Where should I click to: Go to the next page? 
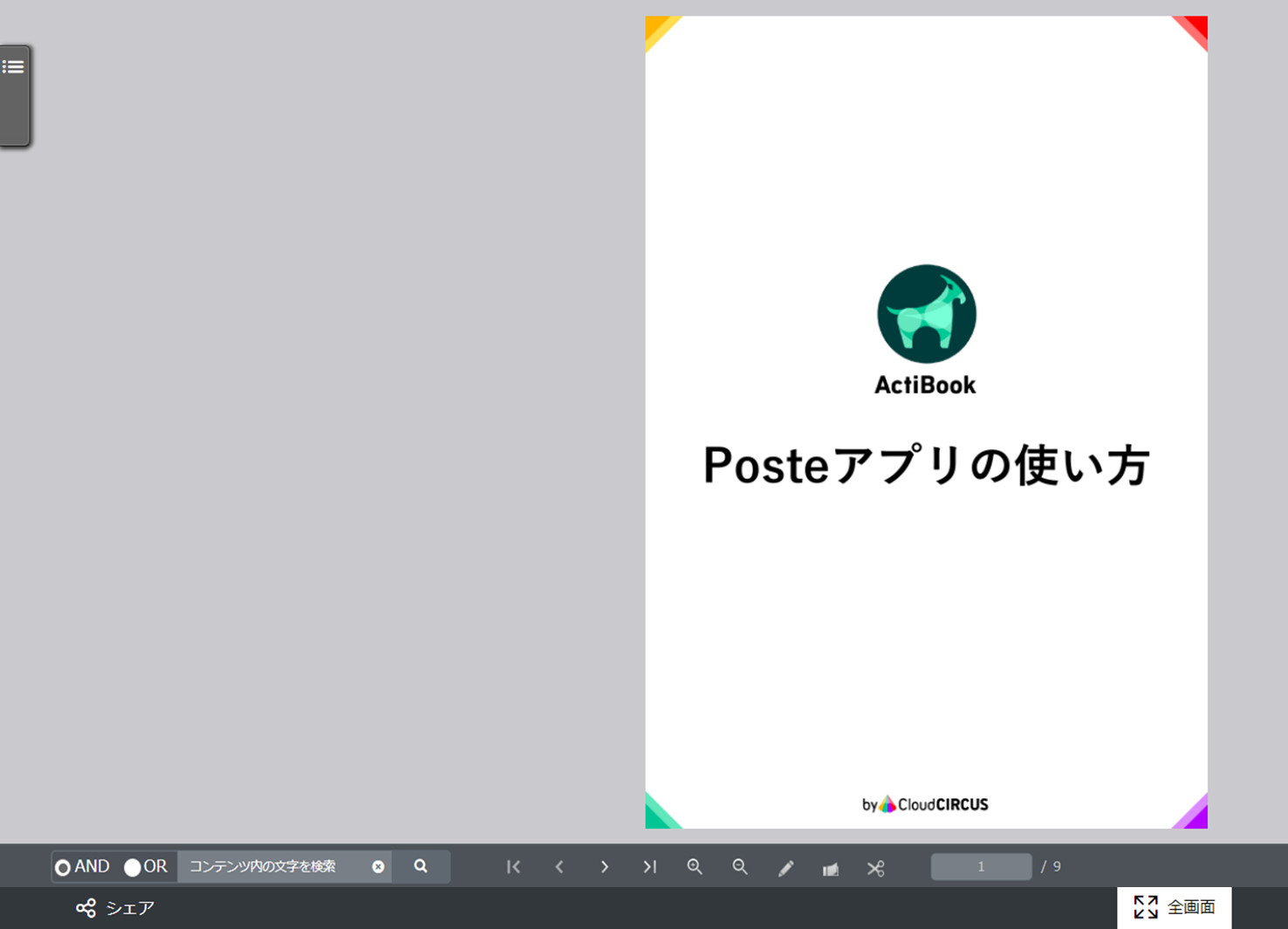(x=604, y=867)
